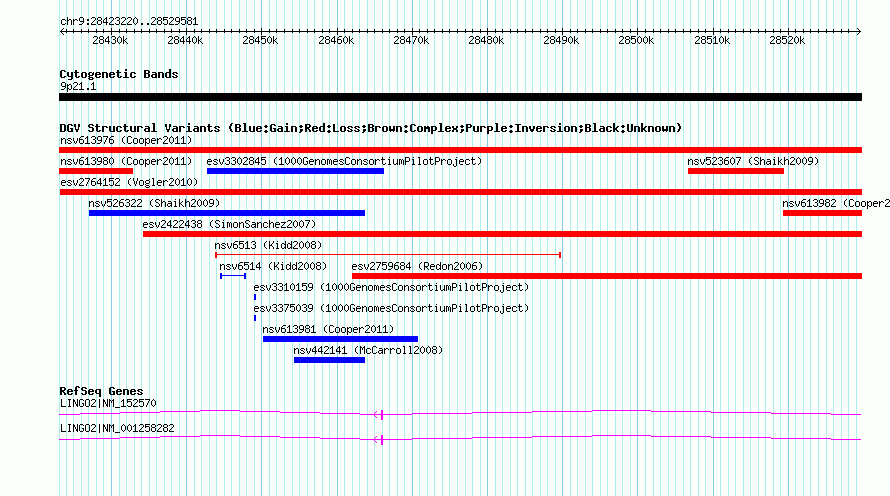The image size is (890, 496).
Task: Open the esv3302845 1000GenomesConsortiumPilotProject label
Action: (x=344, y=161)
